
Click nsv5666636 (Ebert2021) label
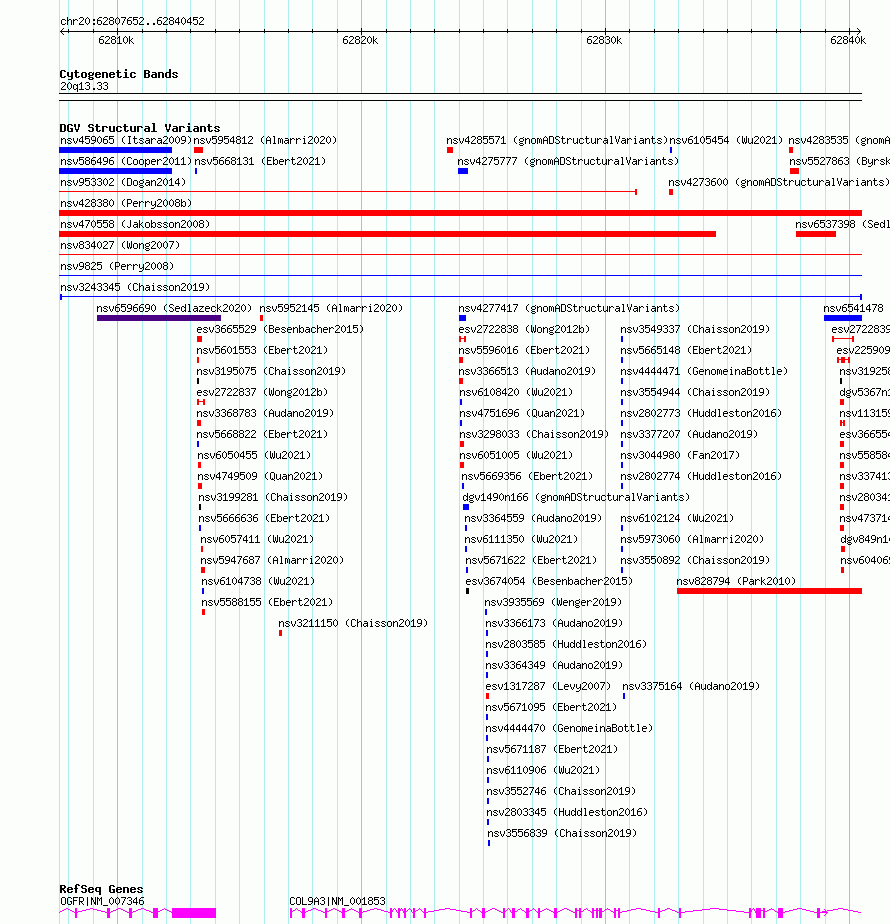[264, 519]
